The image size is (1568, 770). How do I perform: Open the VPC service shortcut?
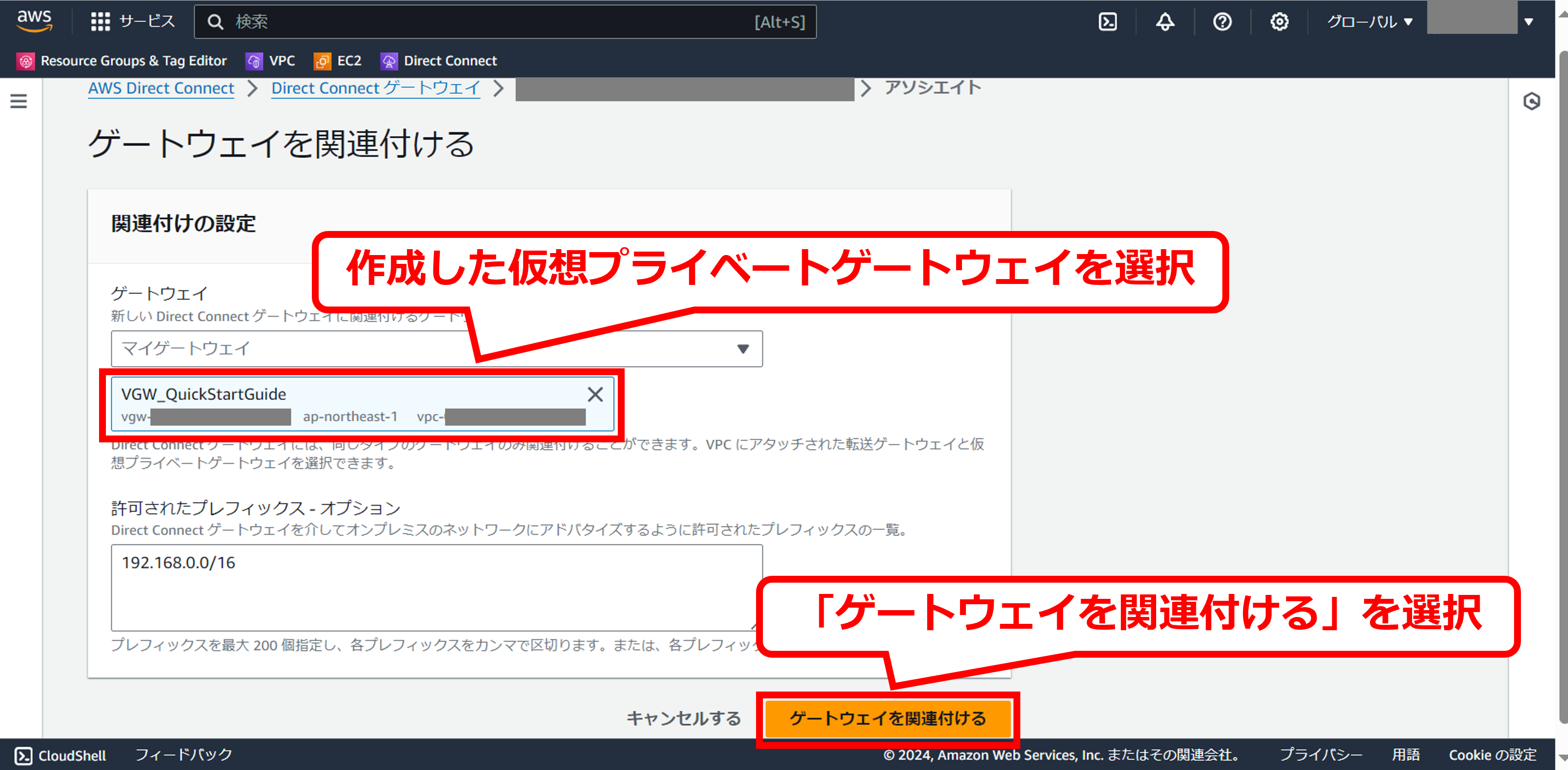click(270, 61)
